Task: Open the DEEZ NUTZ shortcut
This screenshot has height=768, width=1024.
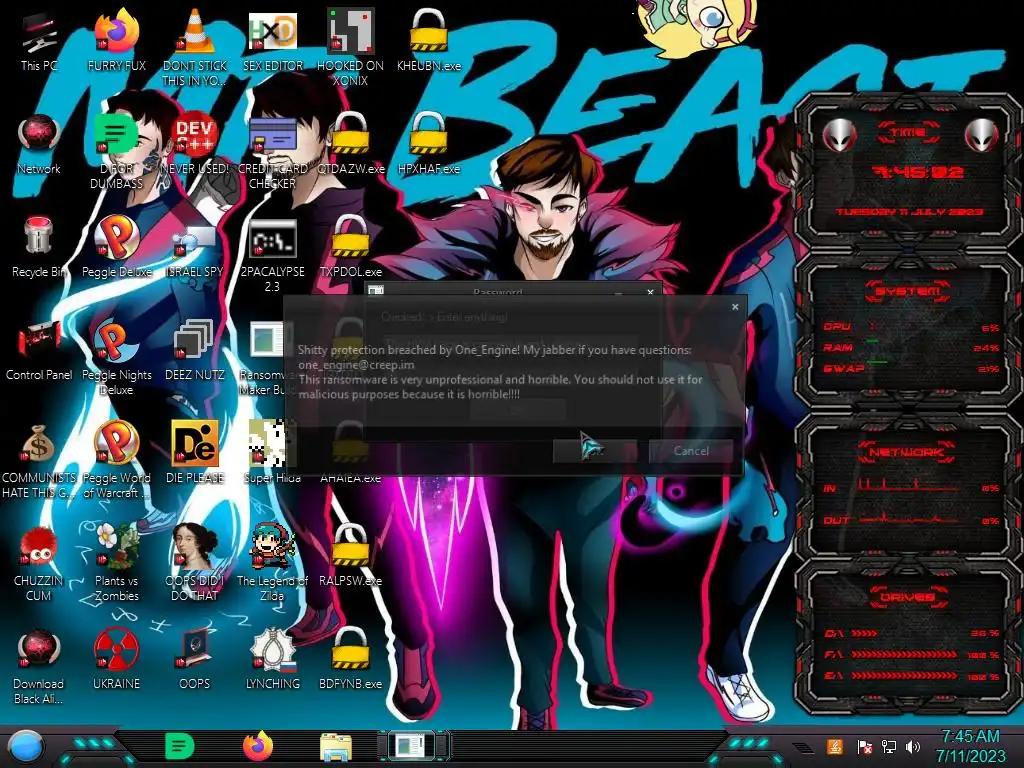Action: (195, 350)
